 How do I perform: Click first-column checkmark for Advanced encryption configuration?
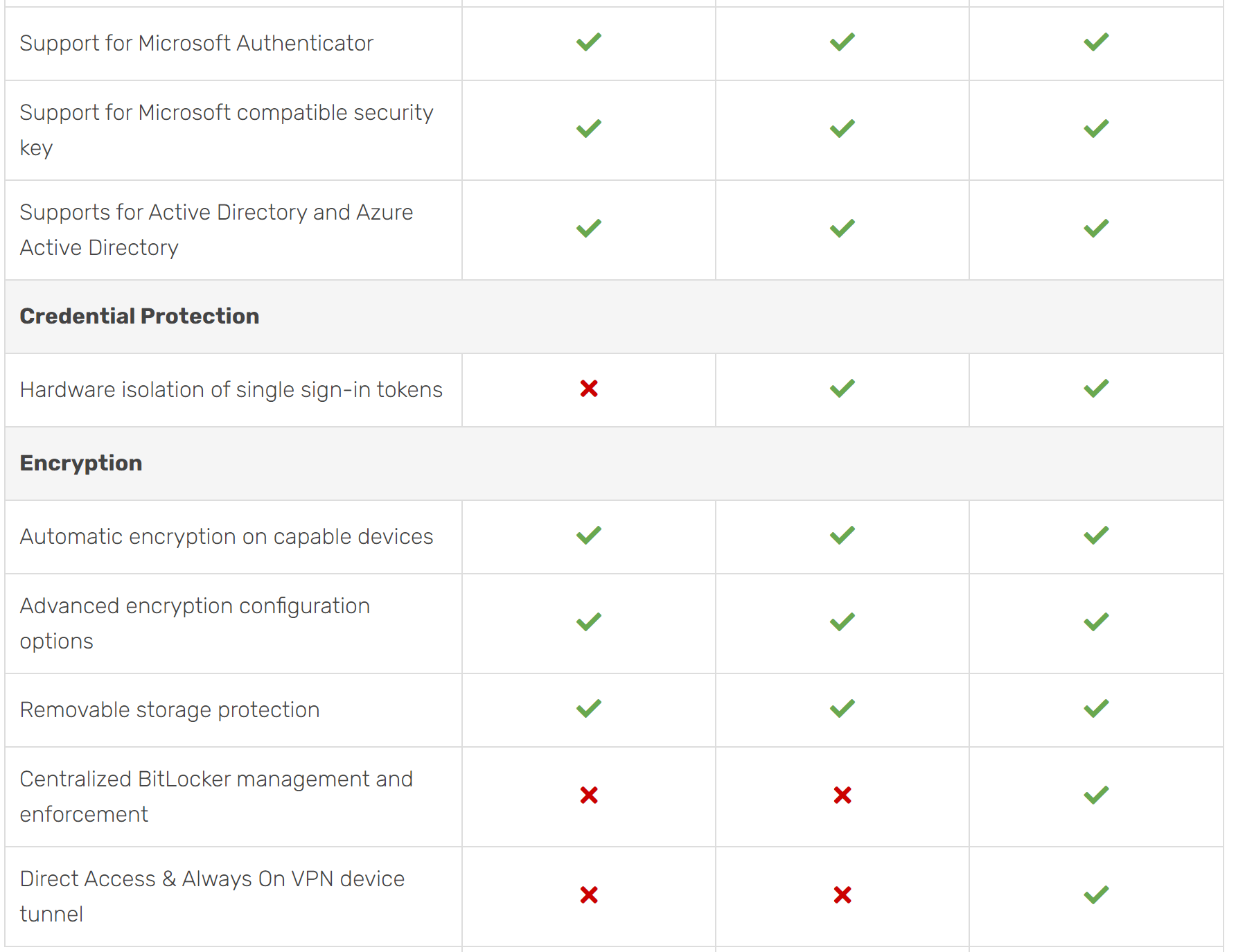(x=589, y=622)
